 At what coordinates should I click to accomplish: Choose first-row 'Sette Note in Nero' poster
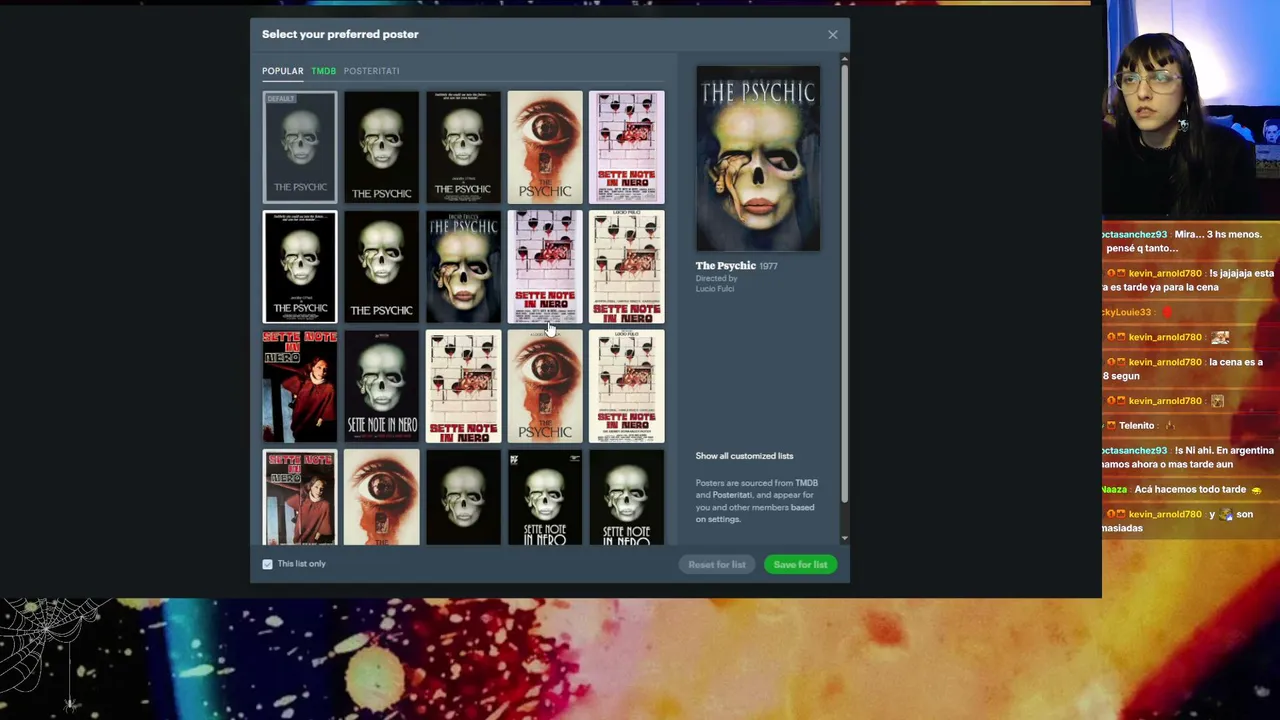point(627,147)
